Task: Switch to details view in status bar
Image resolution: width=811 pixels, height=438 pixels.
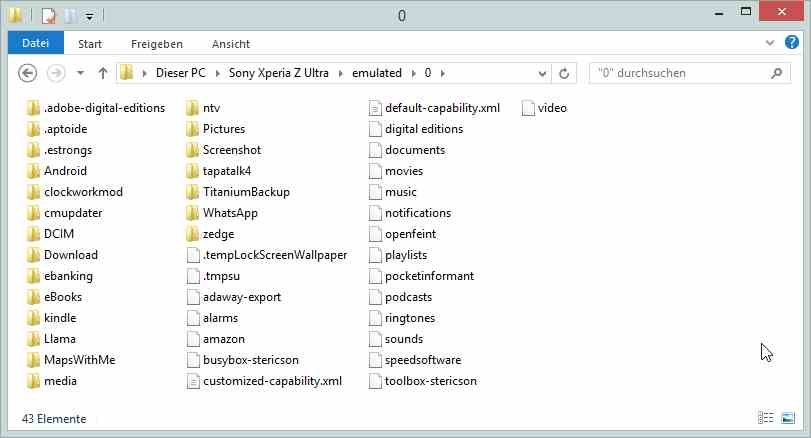Action: coord(765,418)
